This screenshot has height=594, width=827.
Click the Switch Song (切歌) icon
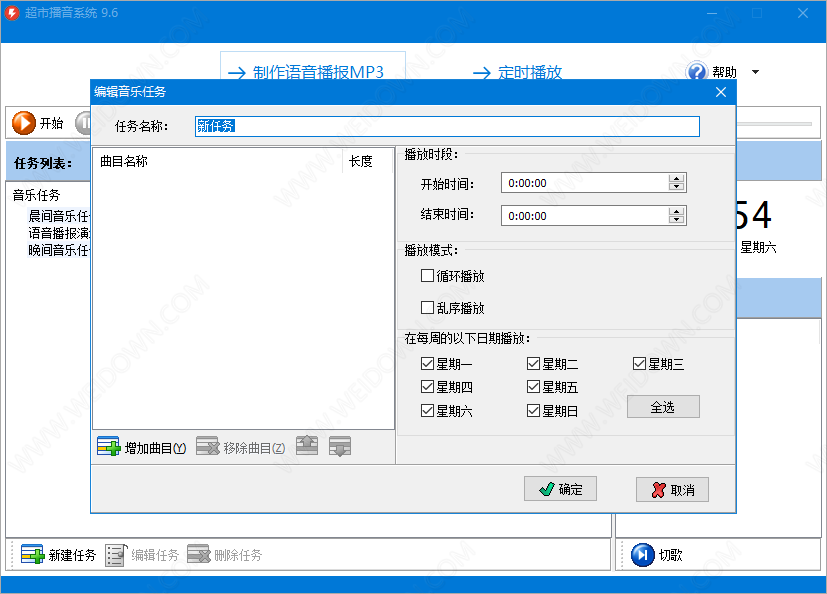(x=641, y=554)
